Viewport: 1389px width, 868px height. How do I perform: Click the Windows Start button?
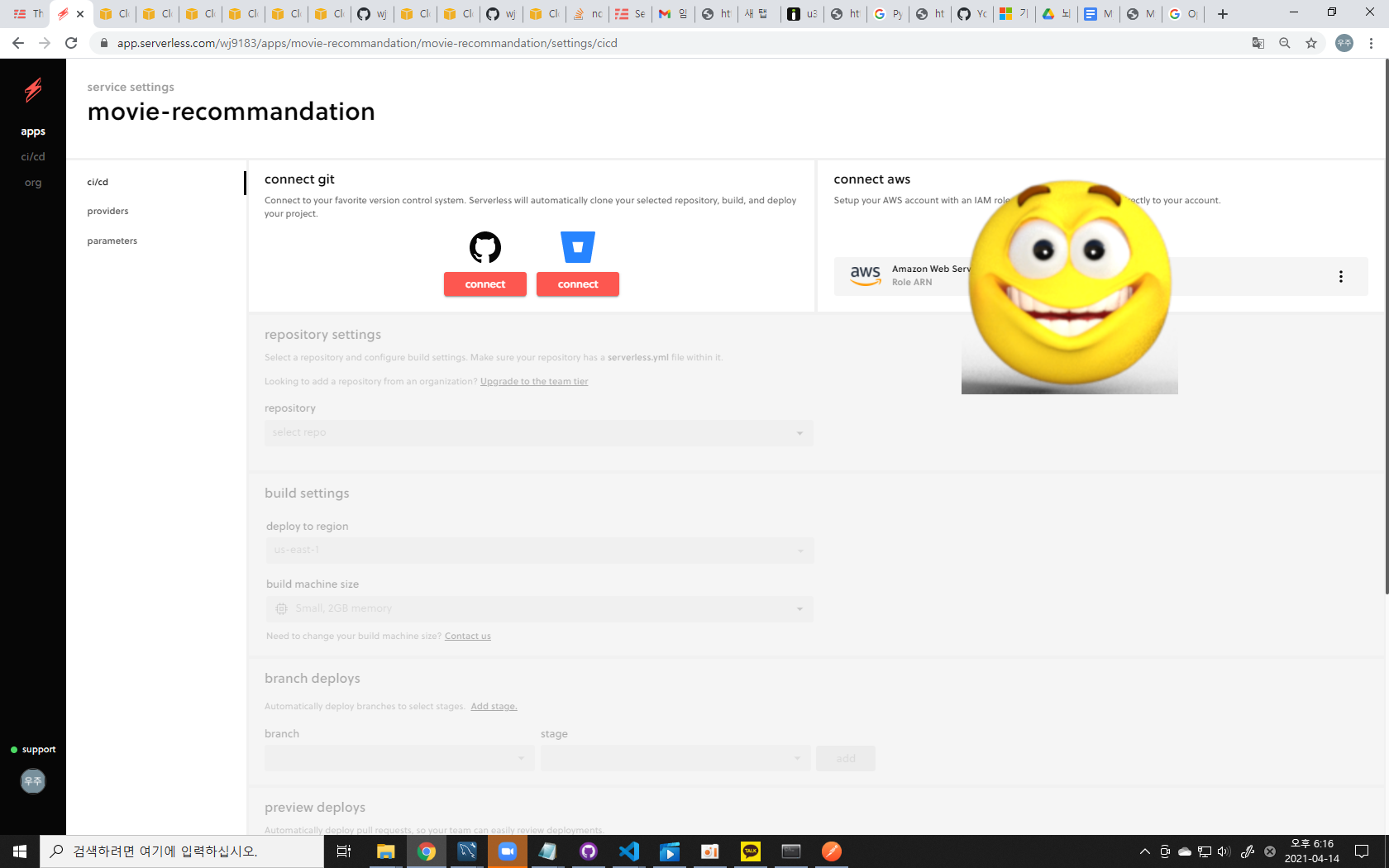(x=20, y=851)
